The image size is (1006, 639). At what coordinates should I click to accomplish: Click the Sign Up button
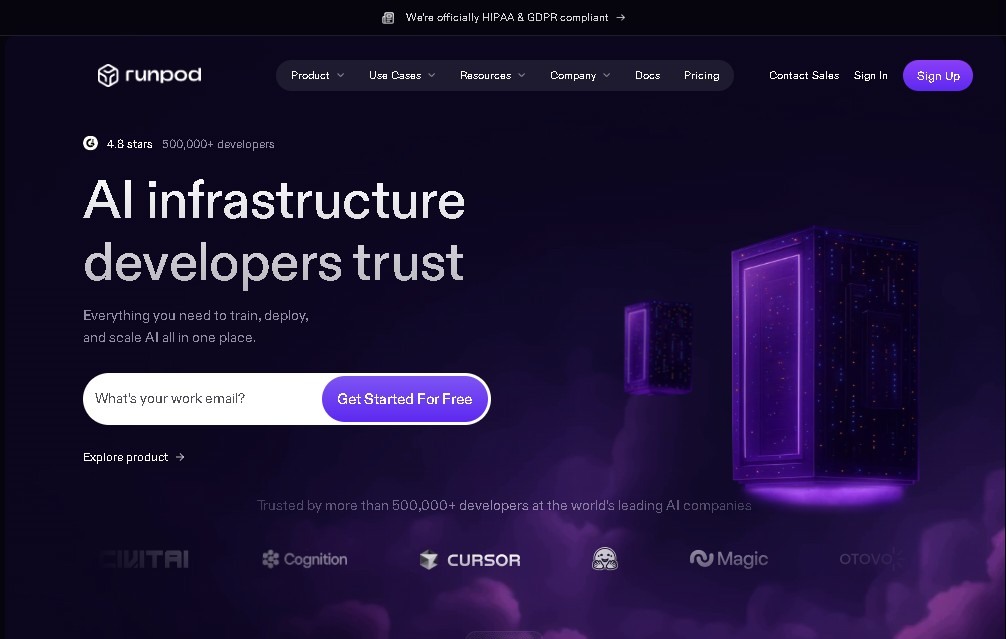point(938,76)
